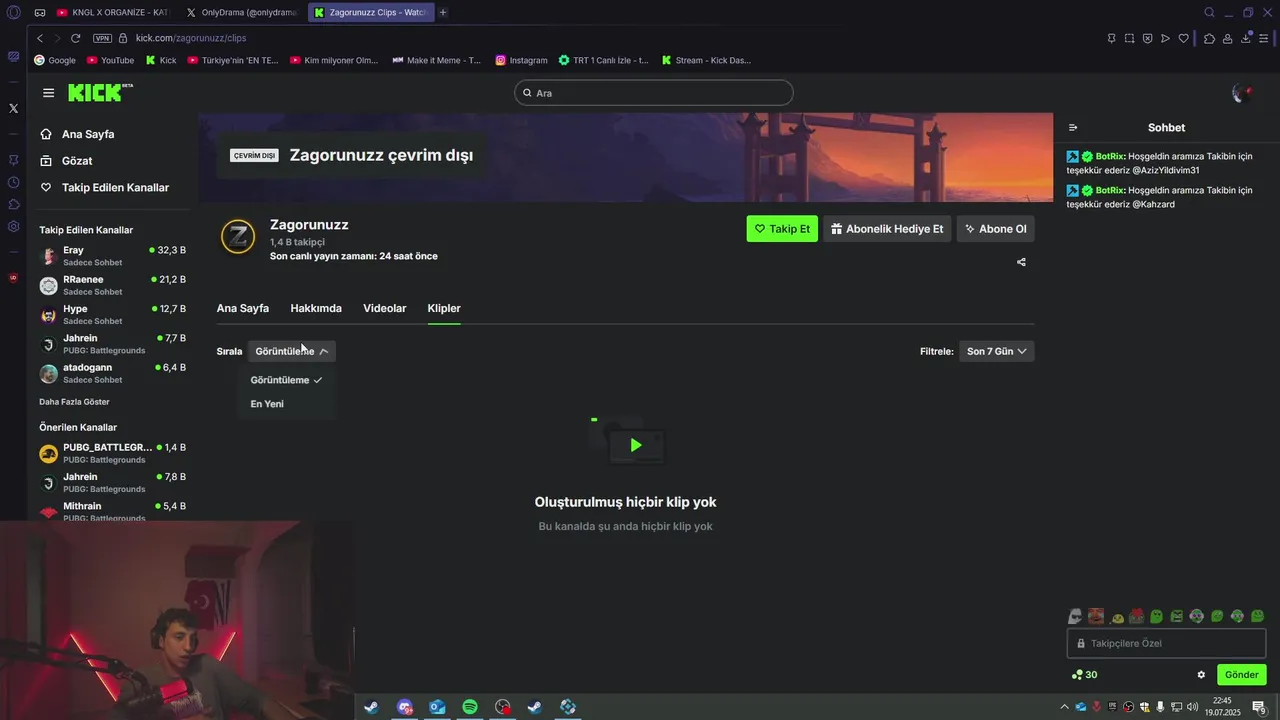The height and width of the screenshot is (720, 1280).
Task: Click the Abone Ol button
Action: pyautogui.click(x=995, y=229)
